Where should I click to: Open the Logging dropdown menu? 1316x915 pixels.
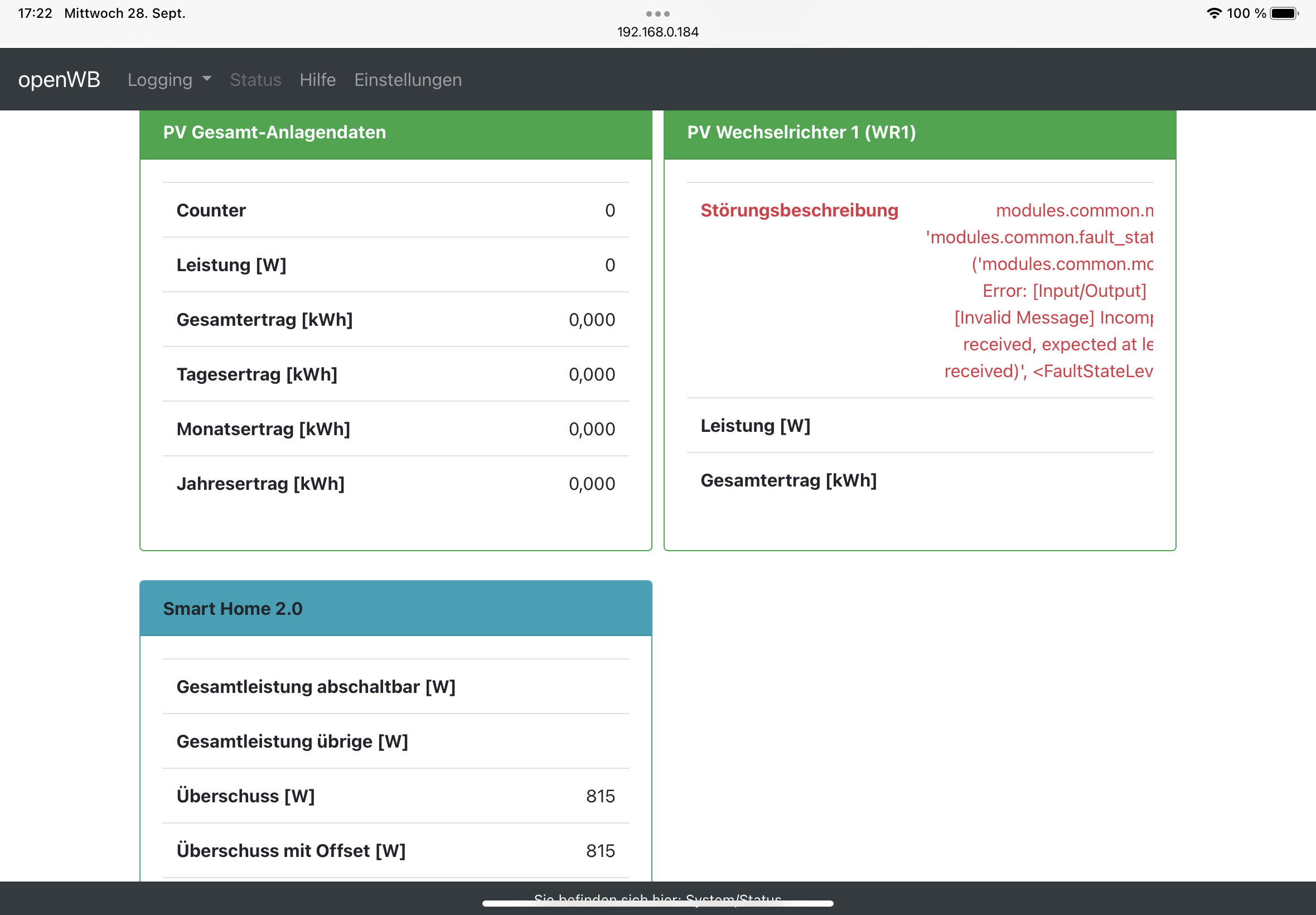(x=161, y=80)
